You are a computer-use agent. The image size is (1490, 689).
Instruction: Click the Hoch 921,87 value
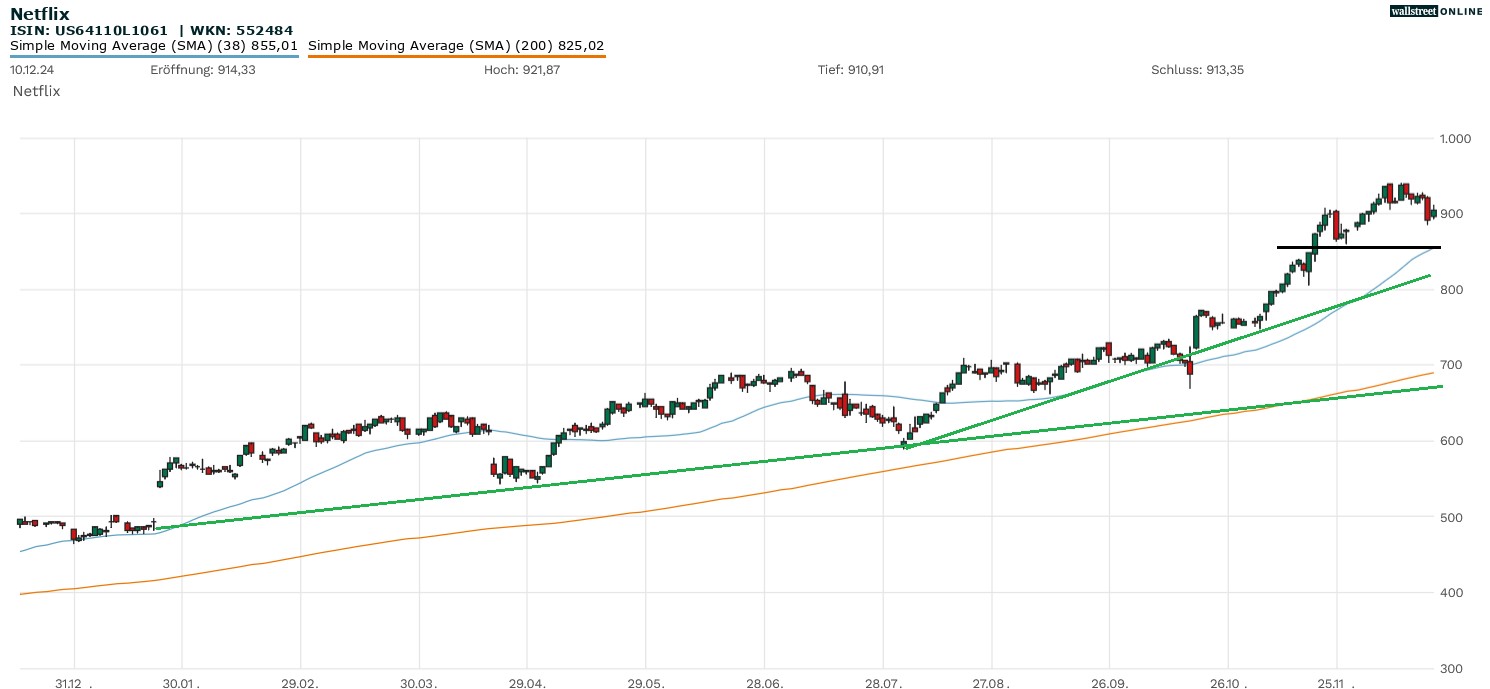[521, 70]
